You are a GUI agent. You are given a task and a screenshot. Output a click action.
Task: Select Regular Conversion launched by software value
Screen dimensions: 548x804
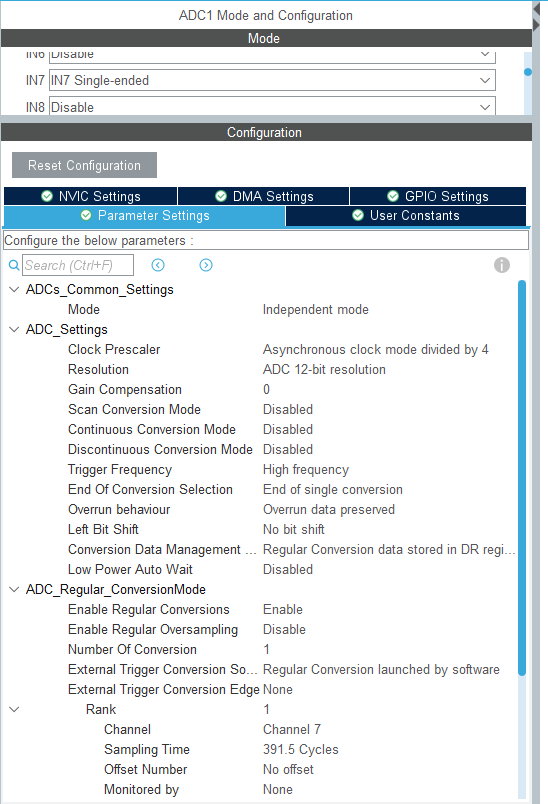[381, 670]
